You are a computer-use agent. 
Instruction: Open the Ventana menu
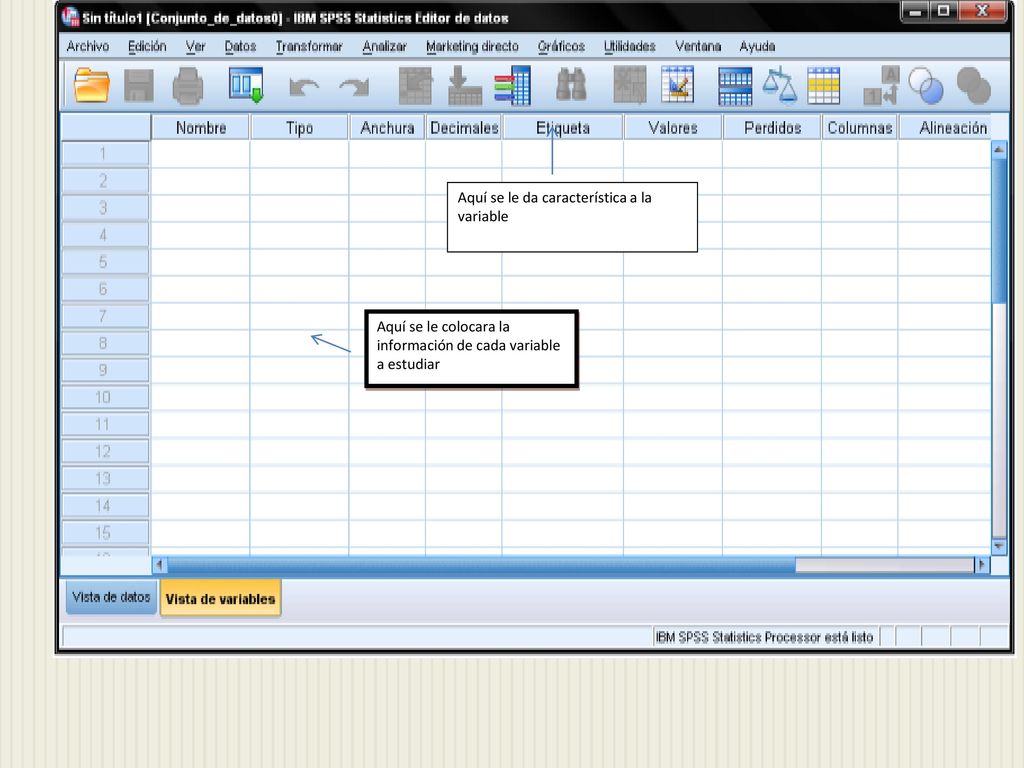[698, 46]
